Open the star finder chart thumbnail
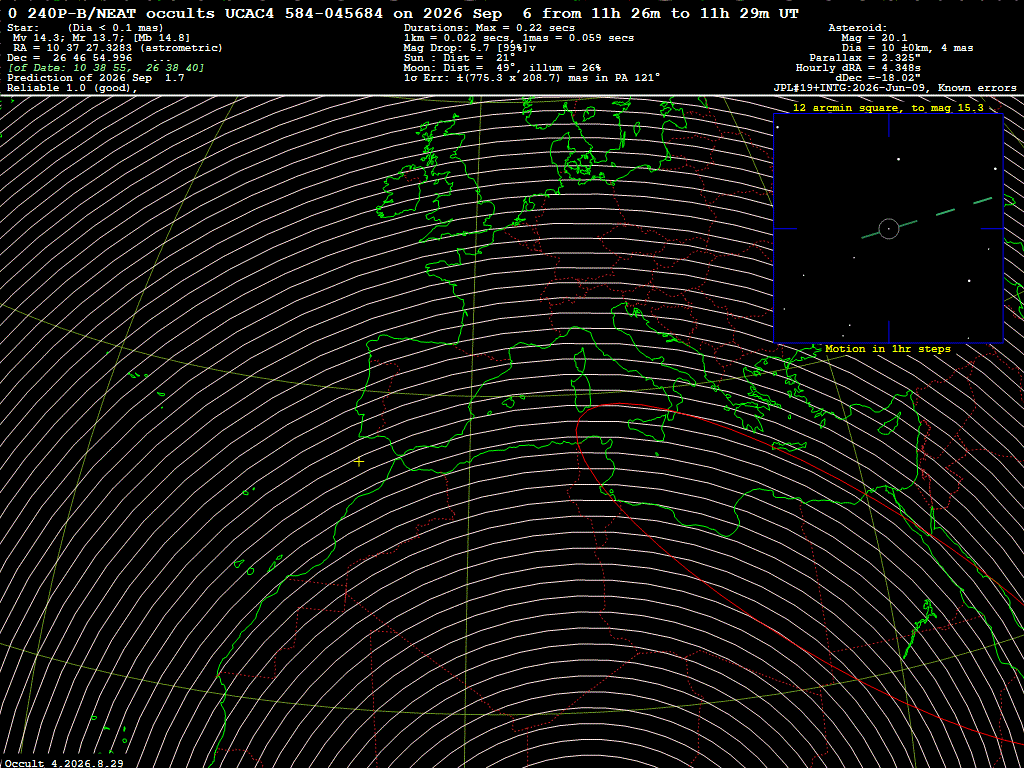Screen dimensions: 1024x768 tap(888, 229)
